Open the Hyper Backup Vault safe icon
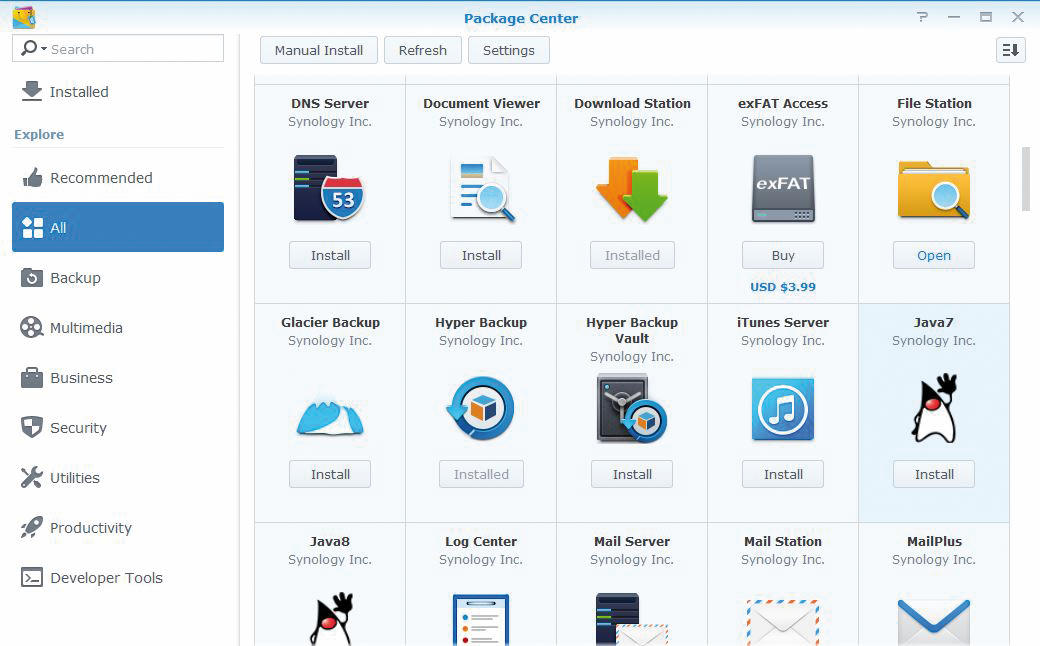 [631, 409]
